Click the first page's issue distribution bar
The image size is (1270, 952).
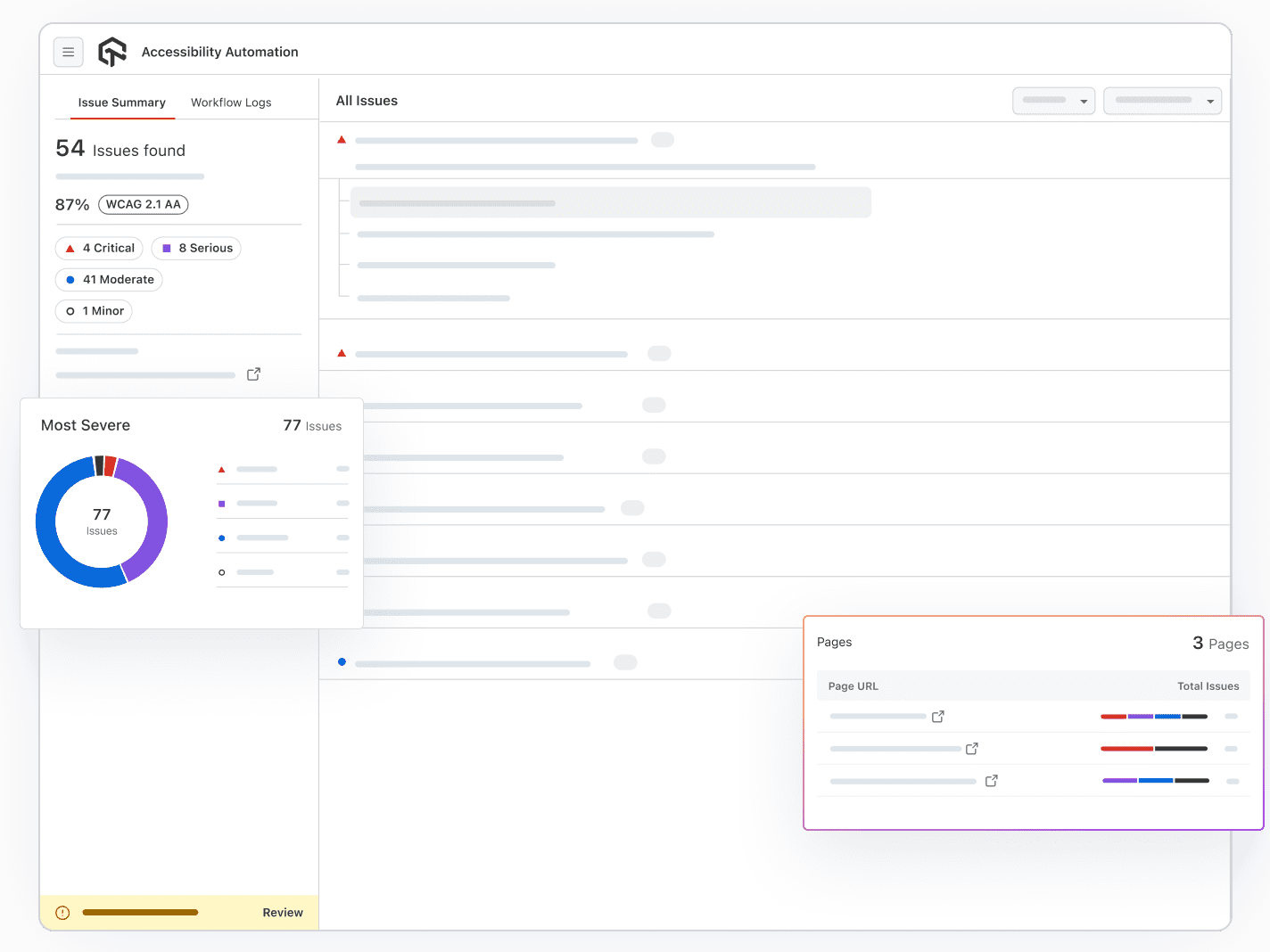click(1154, 716)
